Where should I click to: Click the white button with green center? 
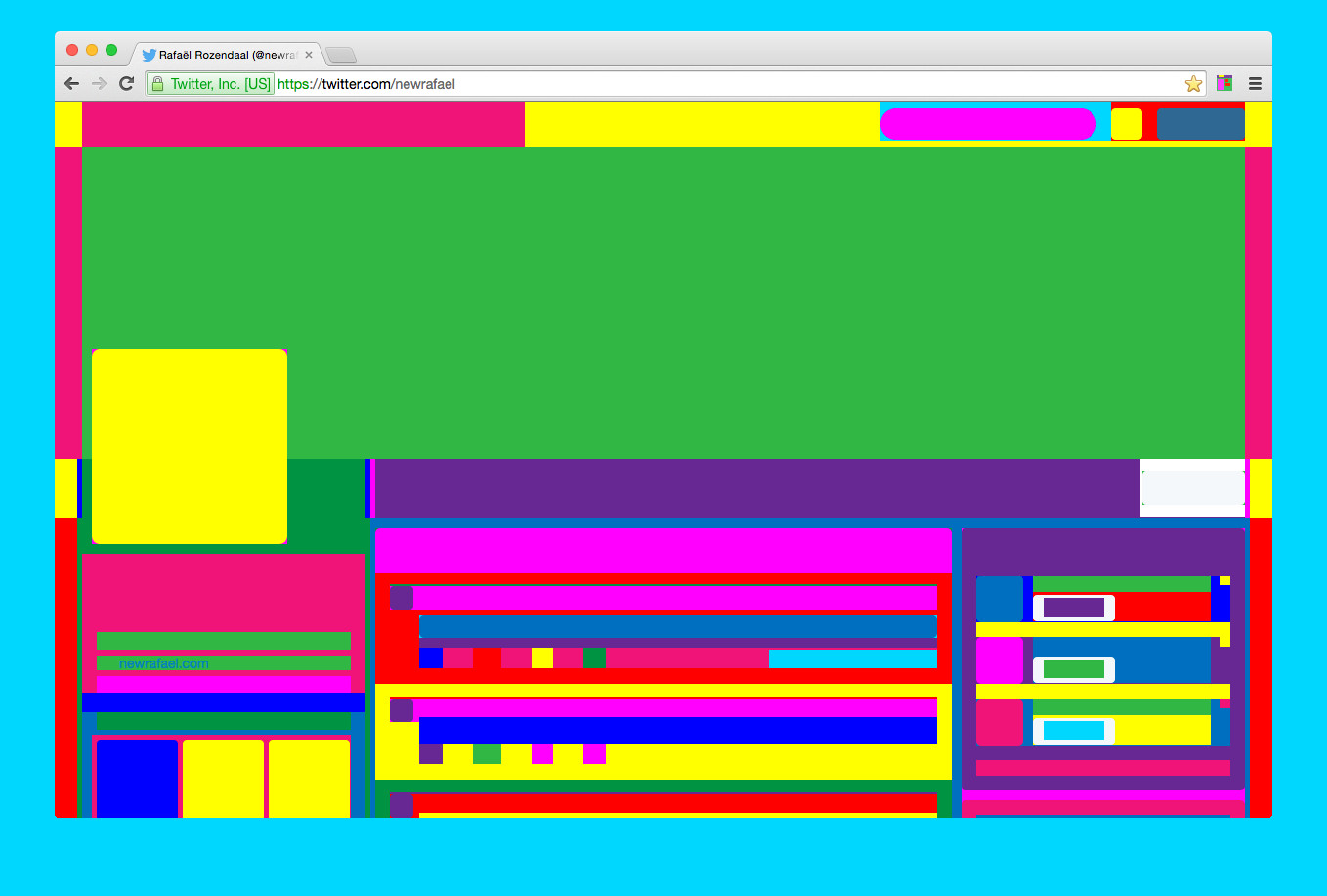pos(1073,669)
